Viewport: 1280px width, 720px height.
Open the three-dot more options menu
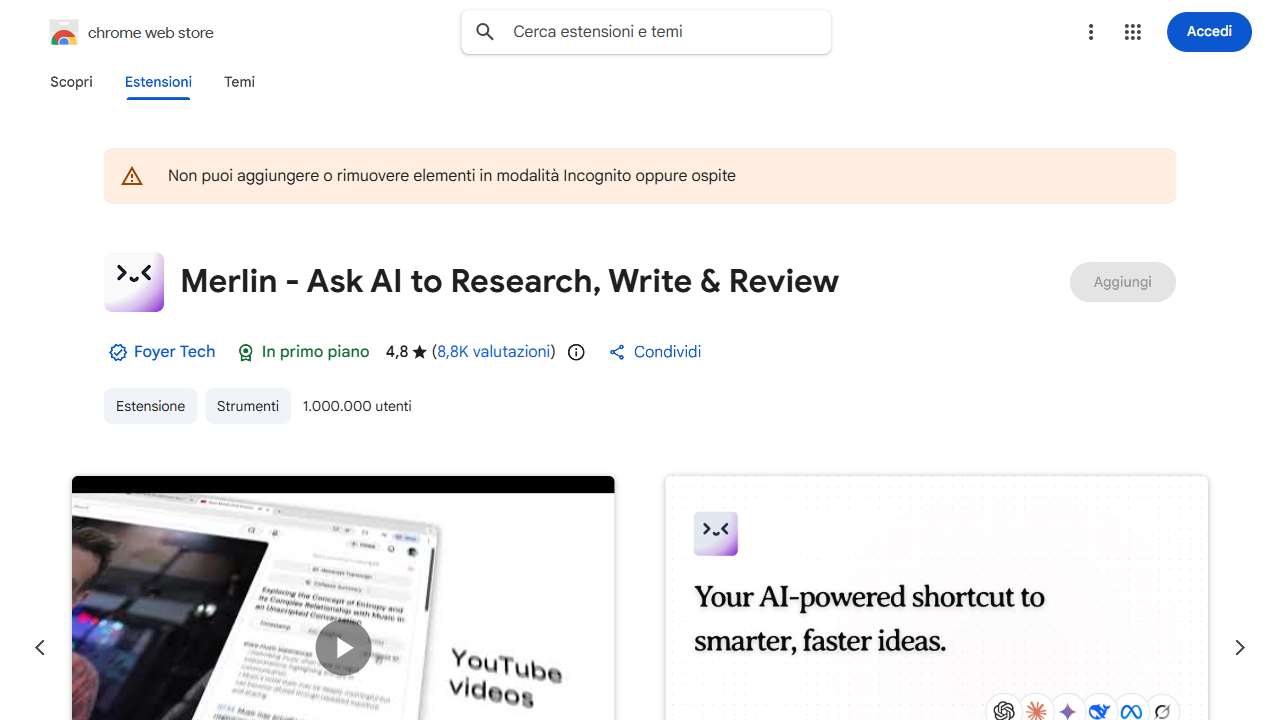pyautogui.click(x=1090, y=31)
